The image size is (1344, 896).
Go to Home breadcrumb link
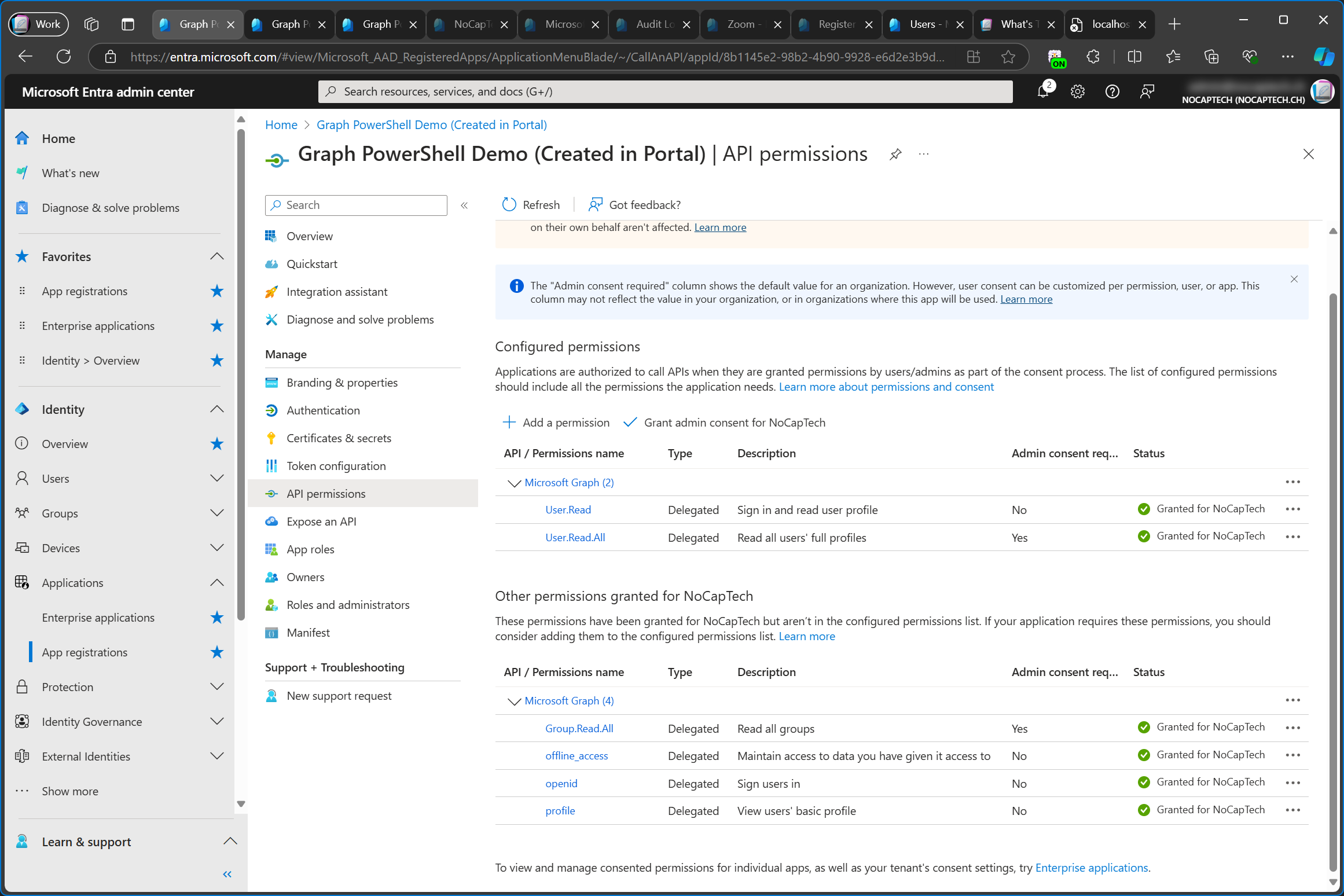281,125
